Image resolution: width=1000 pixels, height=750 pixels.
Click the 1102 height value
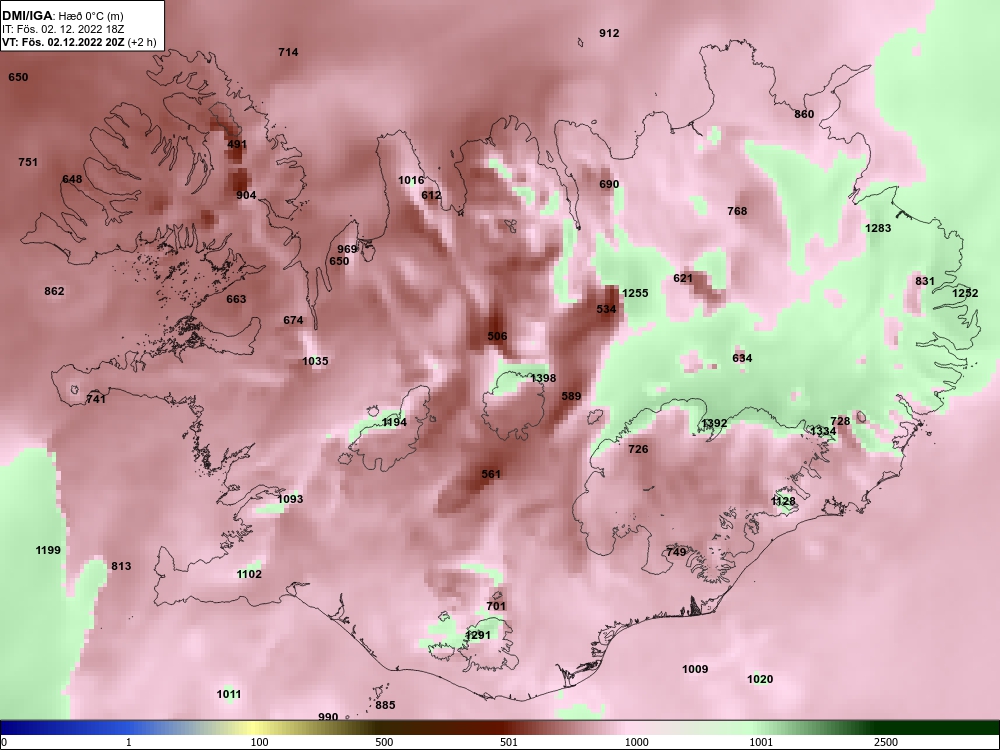pyautogui.click(x=249, y=575)
